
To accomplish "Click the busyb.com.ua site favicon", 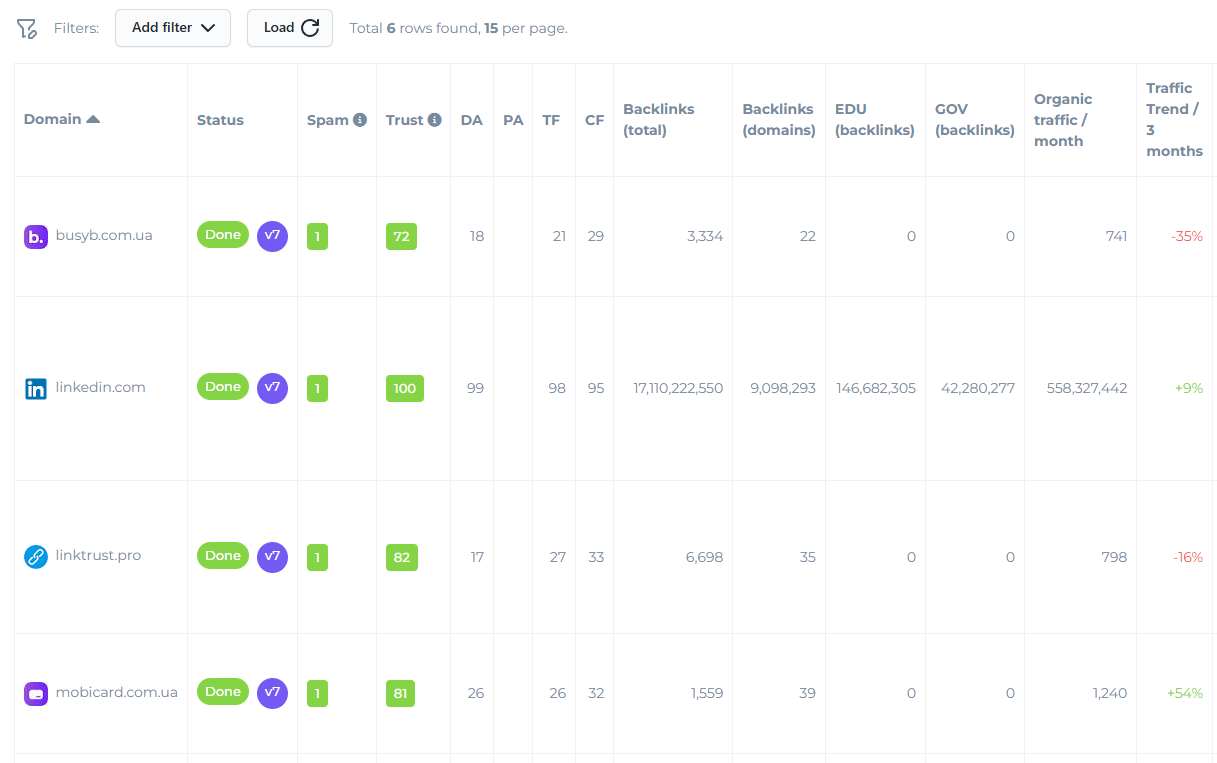I will (x=36, y=236).
